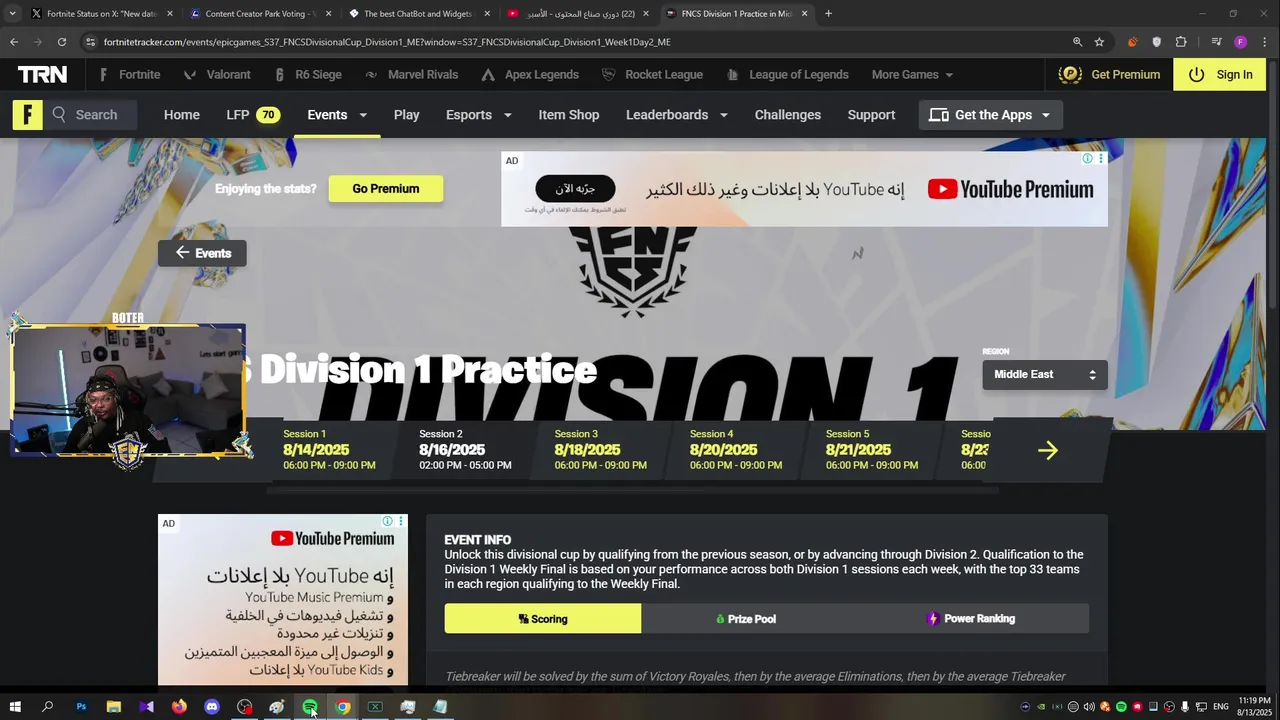Click the Get Premium button

(x=1110, y=75)
